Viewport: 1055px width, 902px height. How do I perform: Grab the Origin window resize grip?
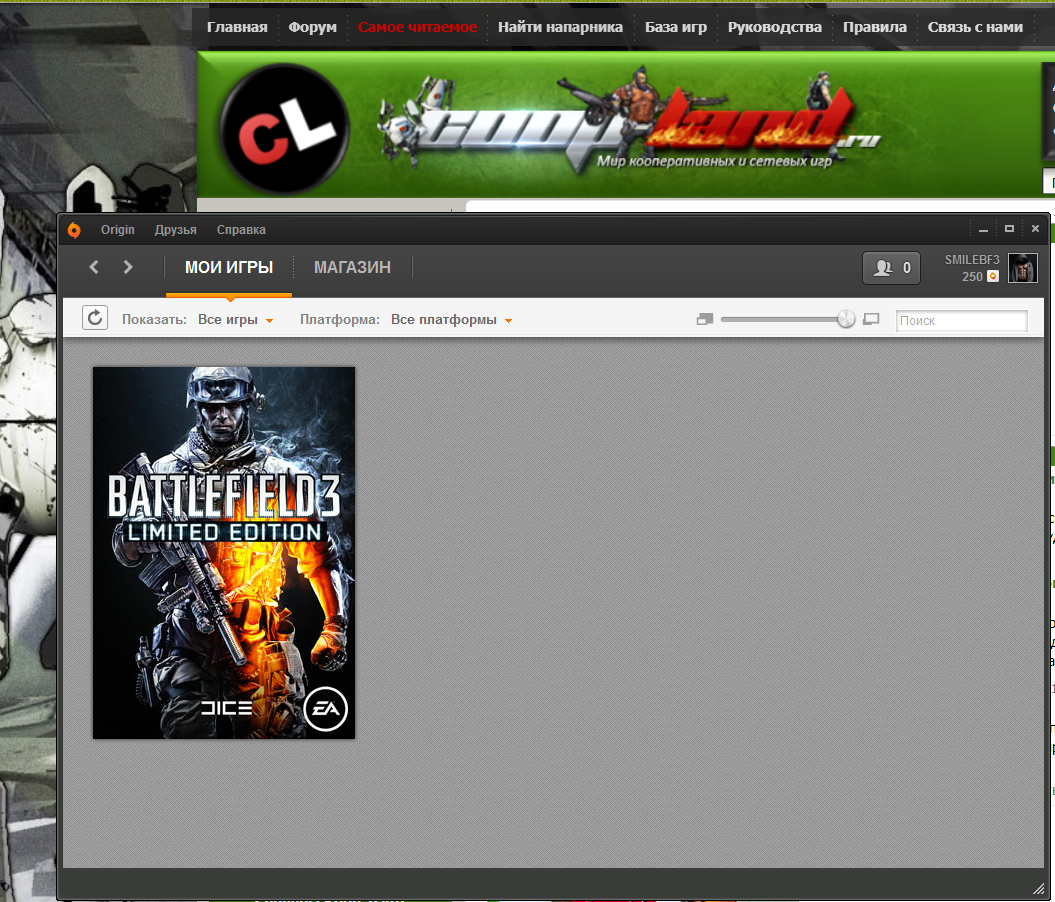1038,889
